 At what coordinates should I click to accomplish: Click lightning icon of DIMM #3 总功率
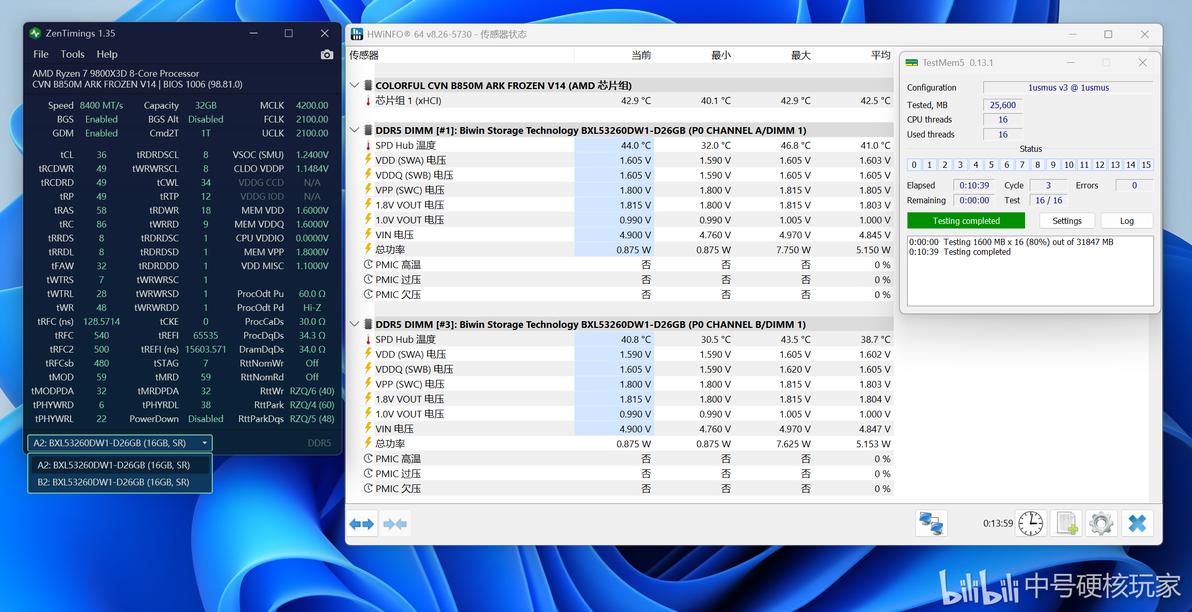(x=369, y=444)
